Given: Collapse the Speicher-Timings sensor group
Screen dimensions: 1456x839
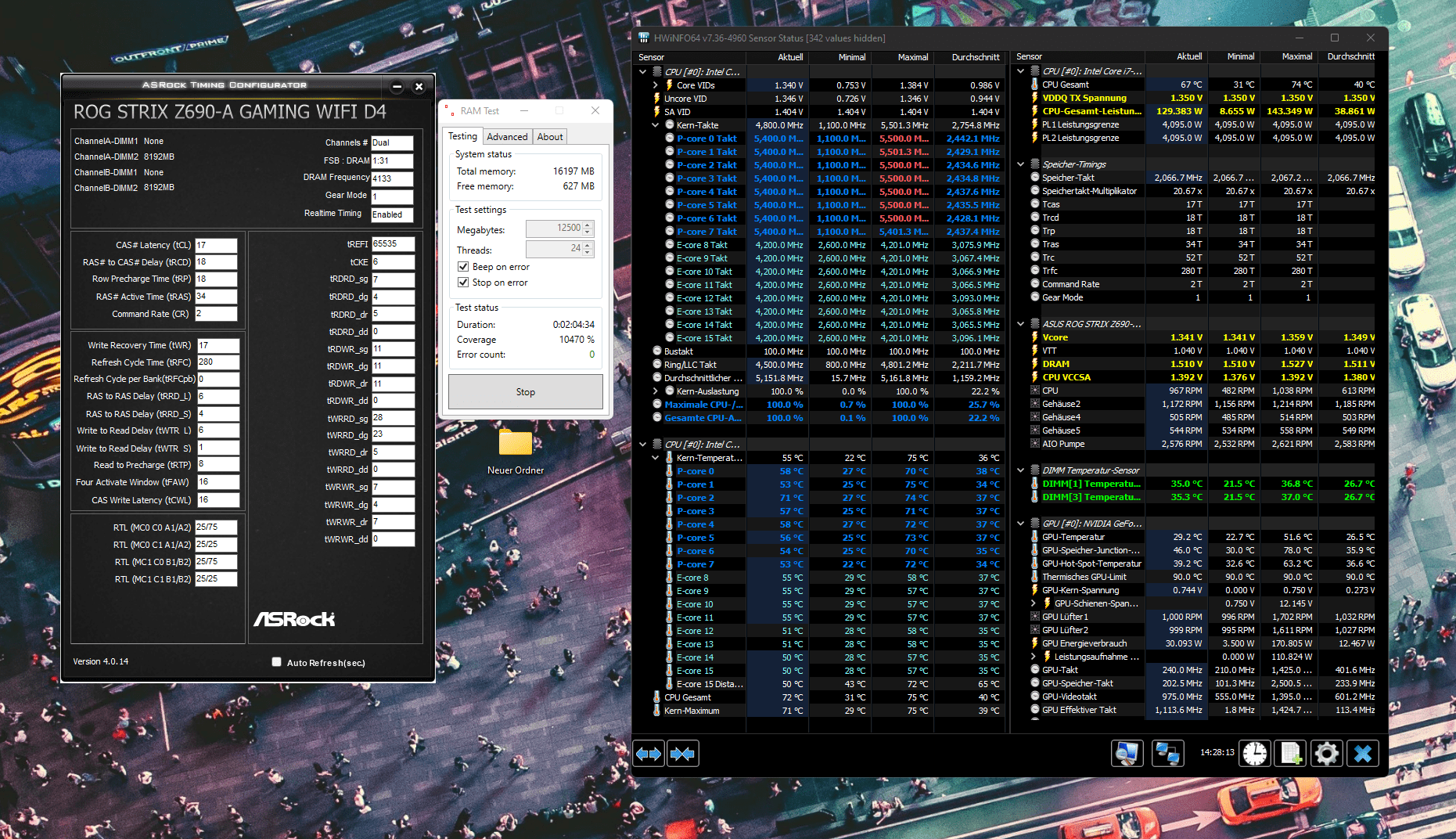Looking at the screenshot, I should click(x=1021, y=164).
